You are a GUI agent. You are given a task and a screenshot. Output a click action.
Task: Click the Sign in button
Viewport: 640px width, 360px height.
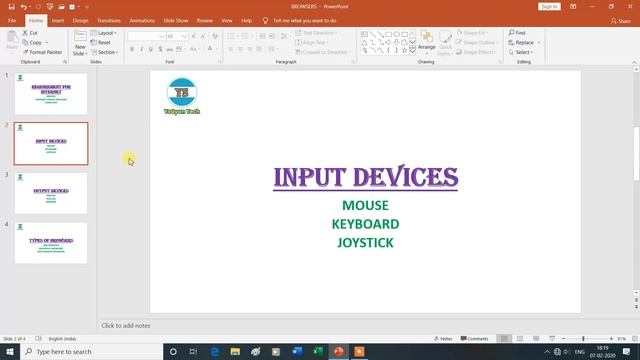pyautogui.click(x=549, y=7)
